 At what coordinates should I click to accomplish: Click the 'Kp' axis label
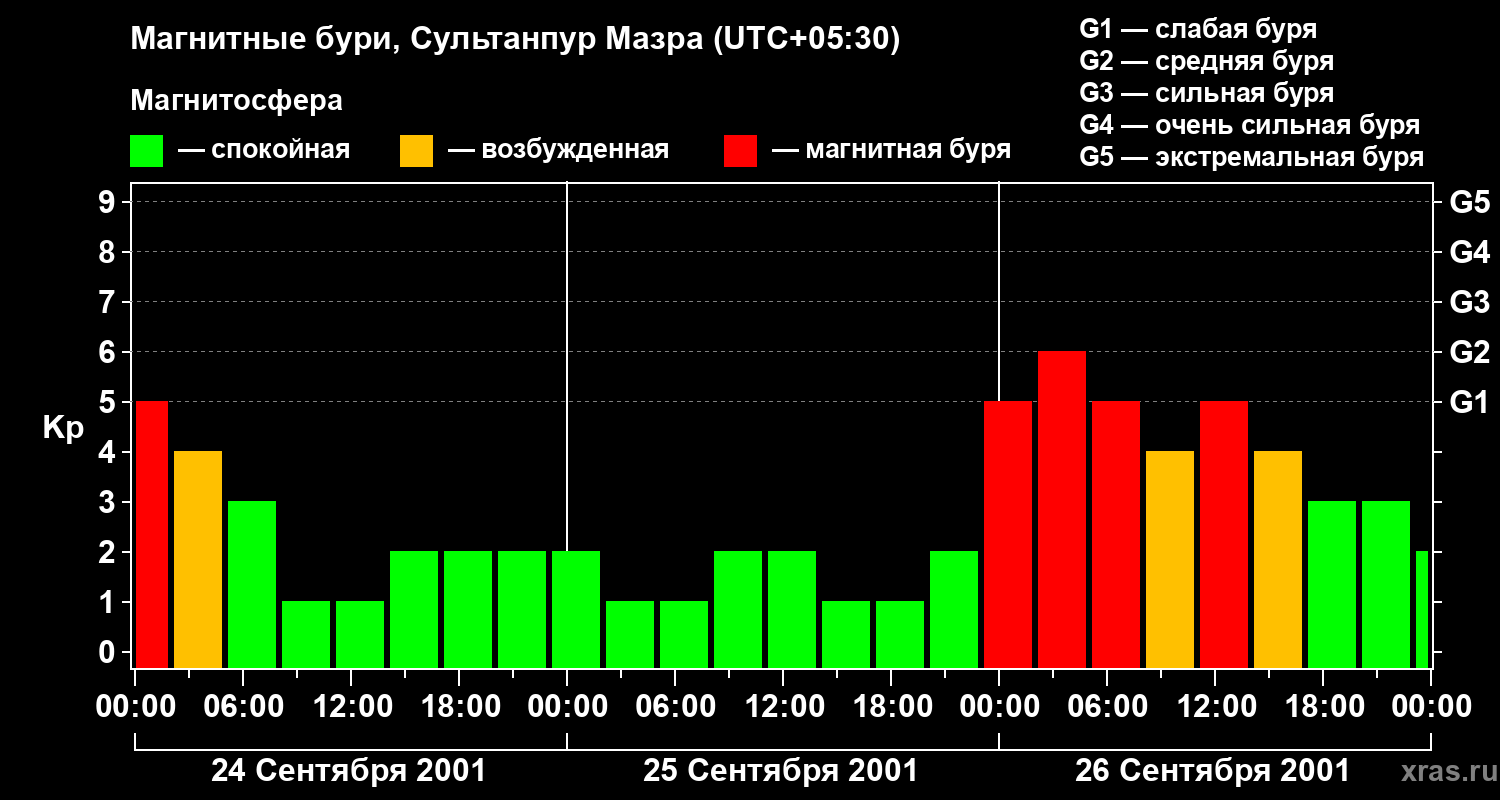64,428
